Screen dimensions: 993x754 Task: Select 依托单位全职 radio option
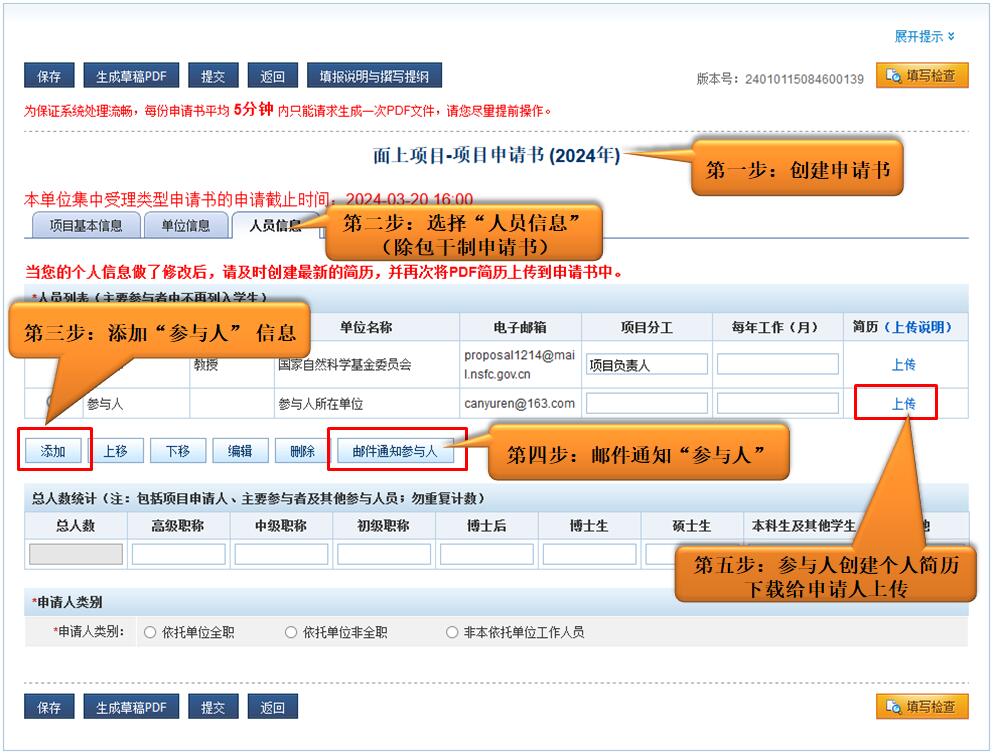[x=151, y=632]
